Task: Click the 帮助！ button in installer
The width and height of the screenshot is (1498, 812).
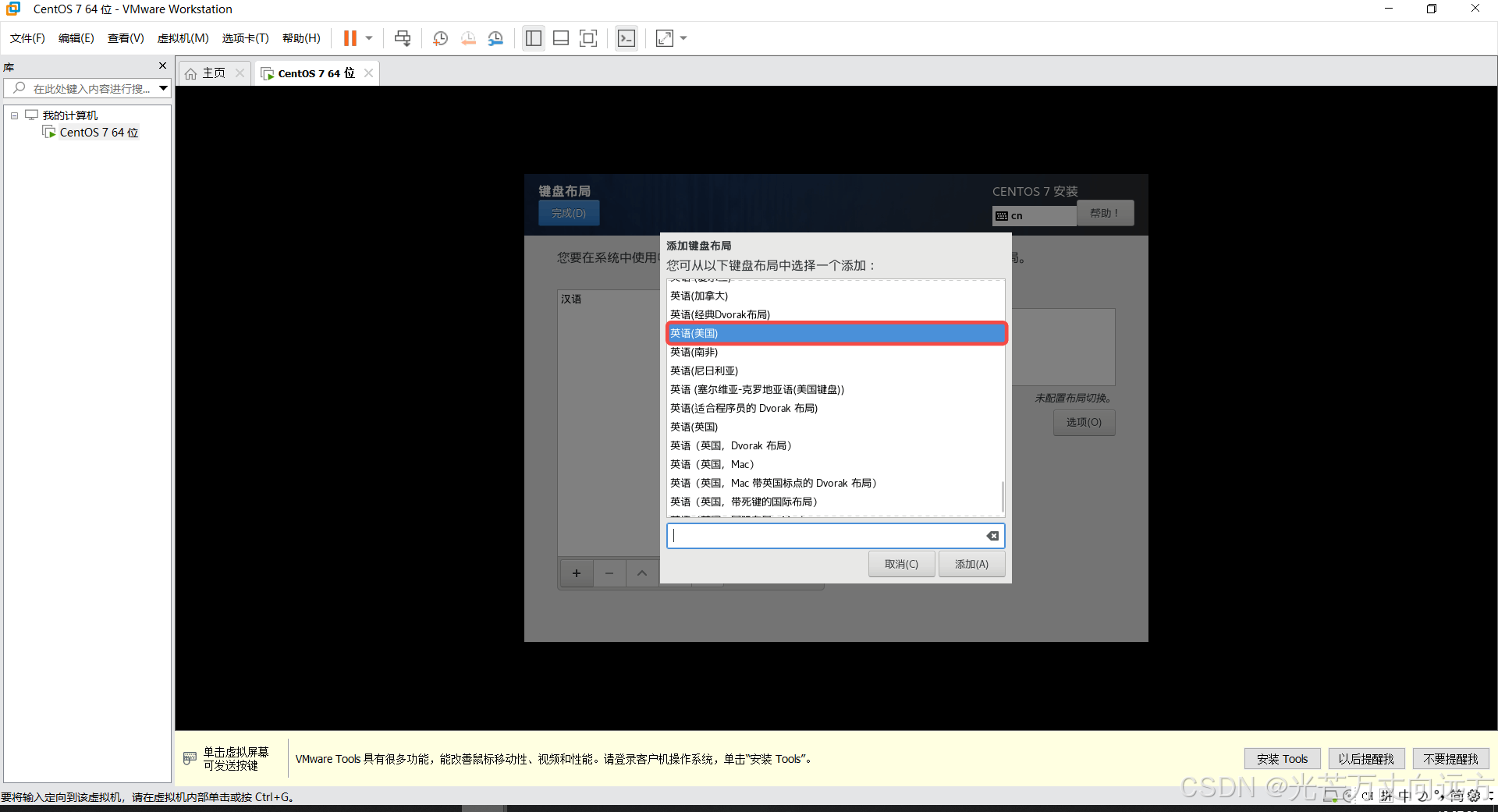Action: (1105, 213)
